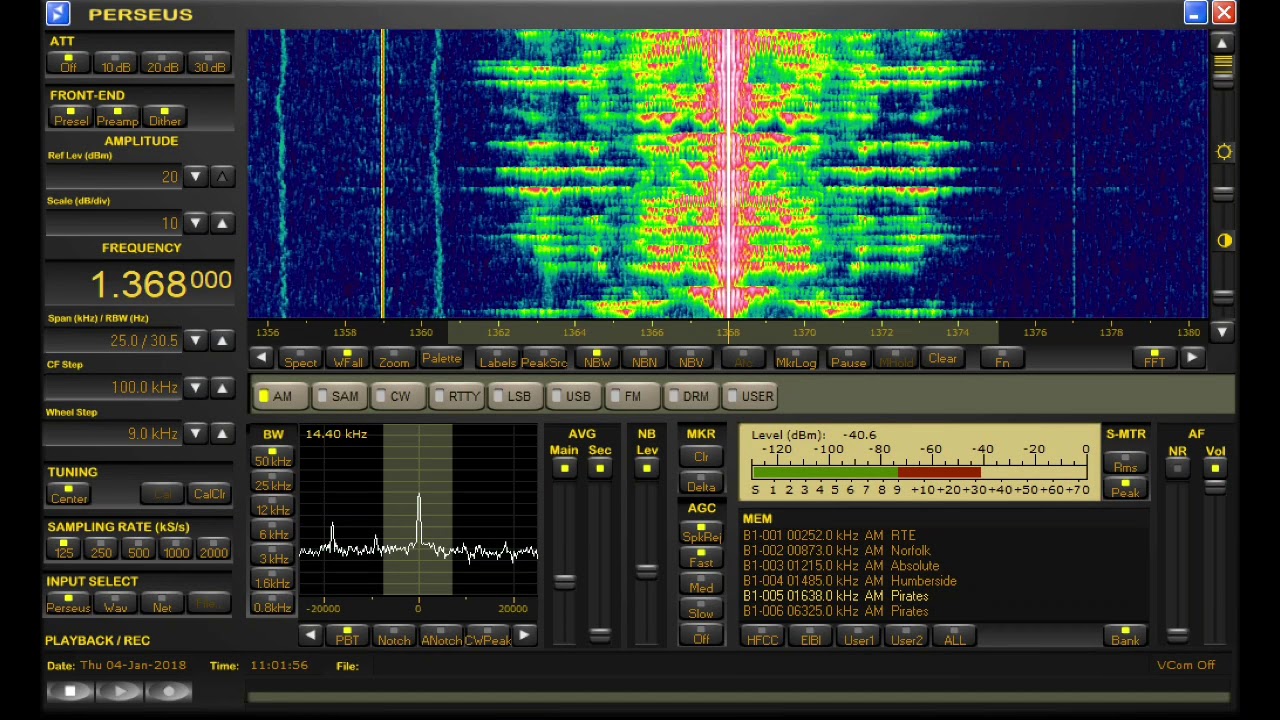Decrease Wheel Step with down arrow
This screenshot has width=1280, height=720.
[x=195, y=433]
